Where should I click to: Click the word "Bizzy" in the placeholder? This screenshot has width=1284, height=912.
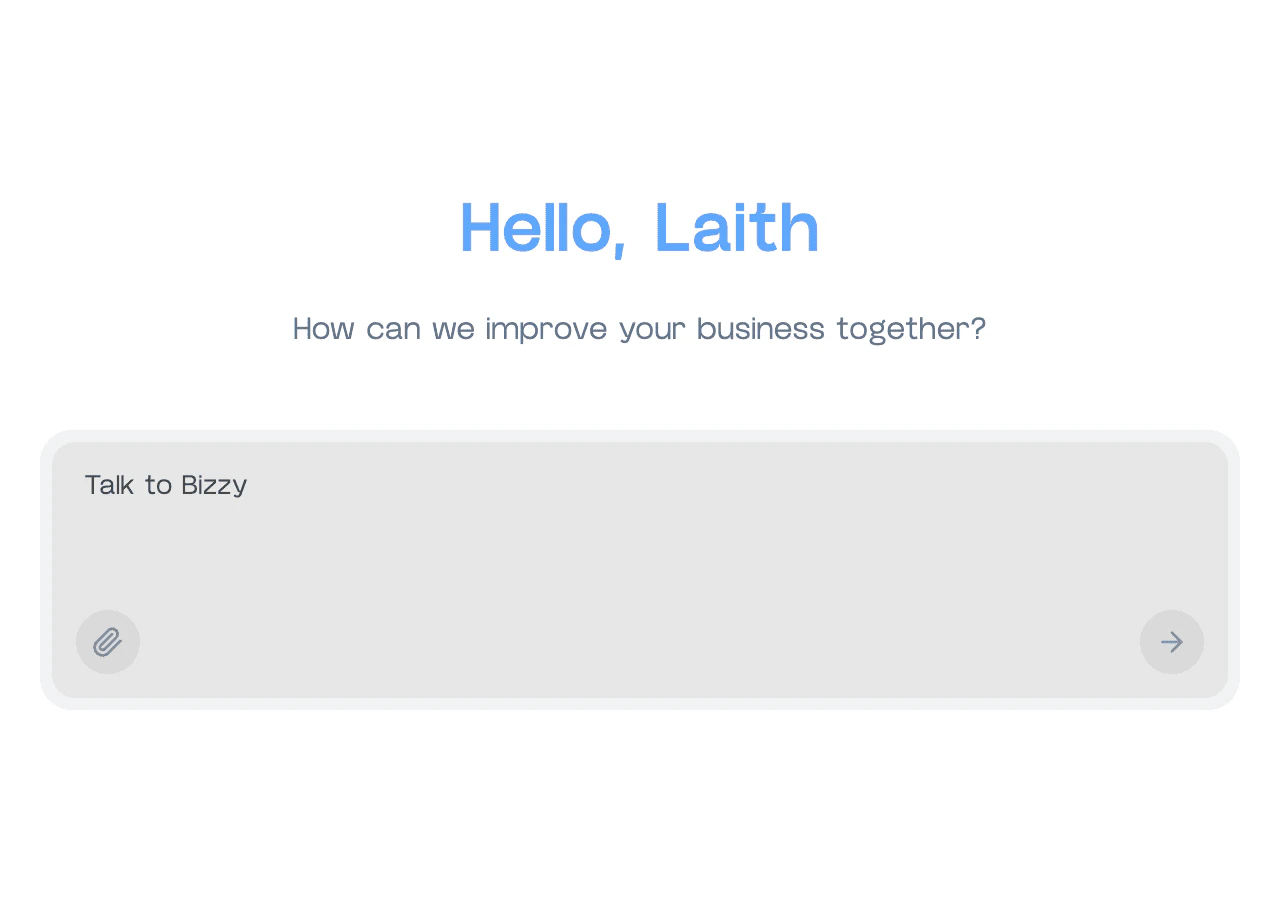pyautogui.click(x=214, y=486)
